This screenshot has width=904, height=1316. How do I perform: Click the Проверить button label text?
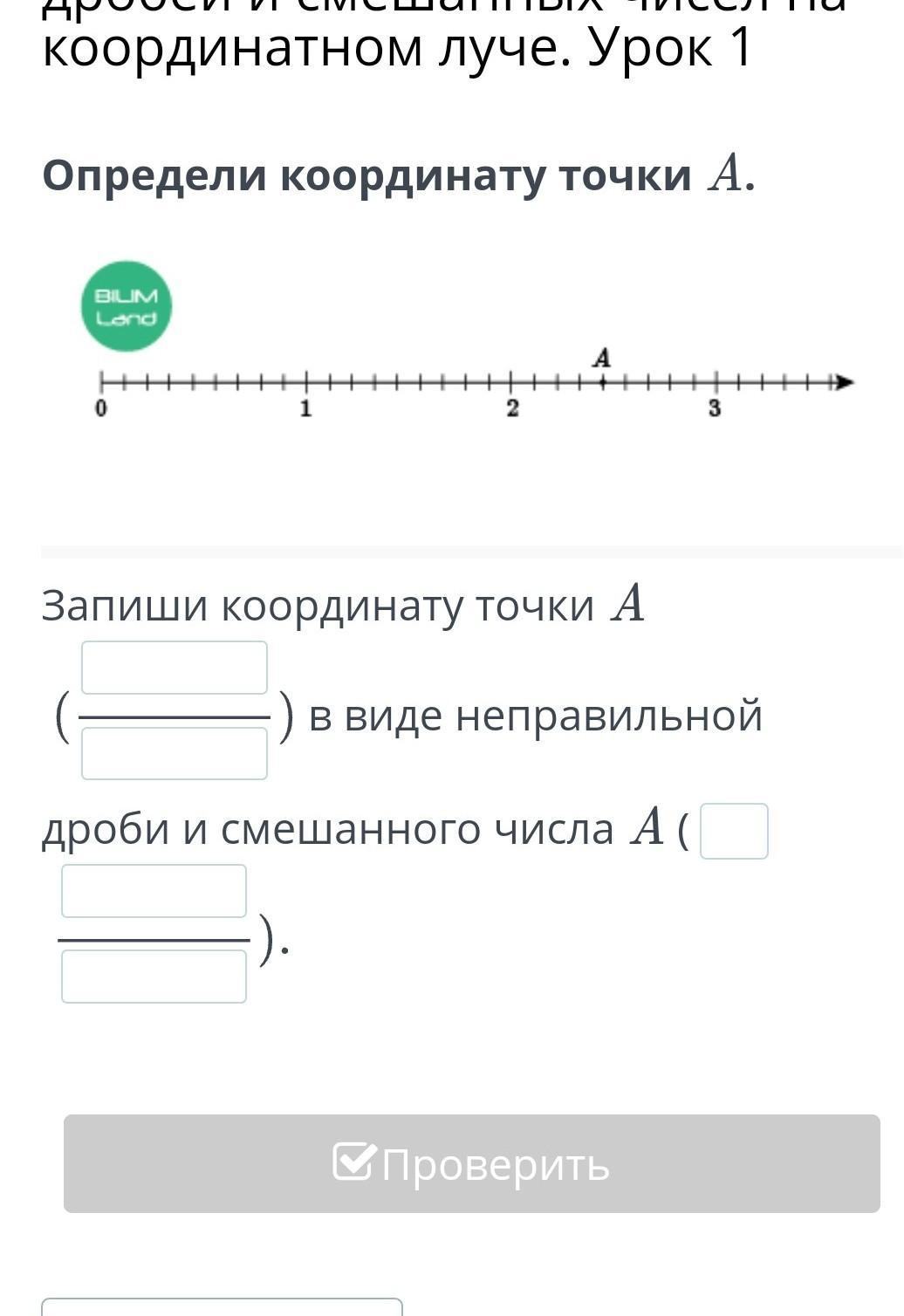[496, 1164]
